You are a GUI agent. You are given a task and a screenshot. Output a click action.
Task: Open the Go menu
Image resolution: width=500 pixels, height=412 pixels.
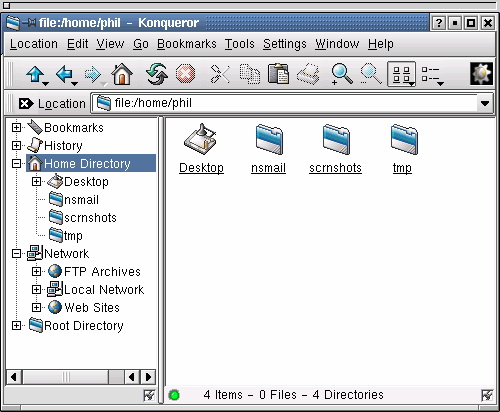click(x=141, y=44)
